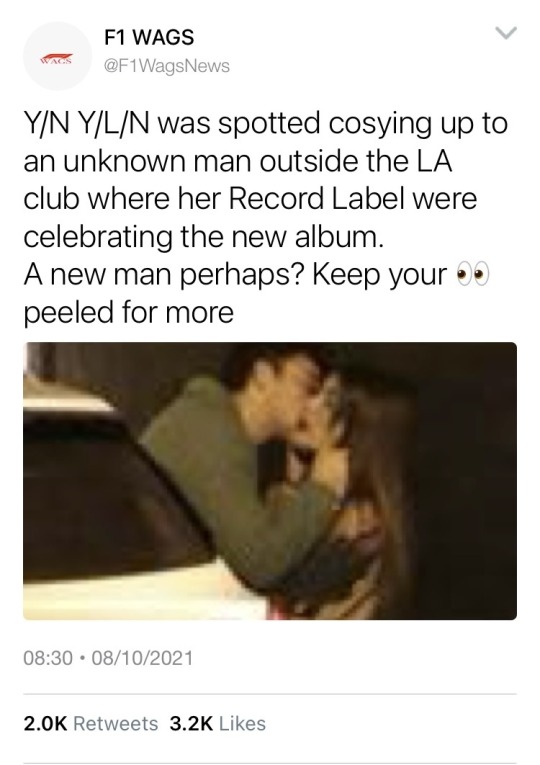
Task: Open the @F1WagsNews handle link
Action: pyautogui.click(x=166, y=66)
